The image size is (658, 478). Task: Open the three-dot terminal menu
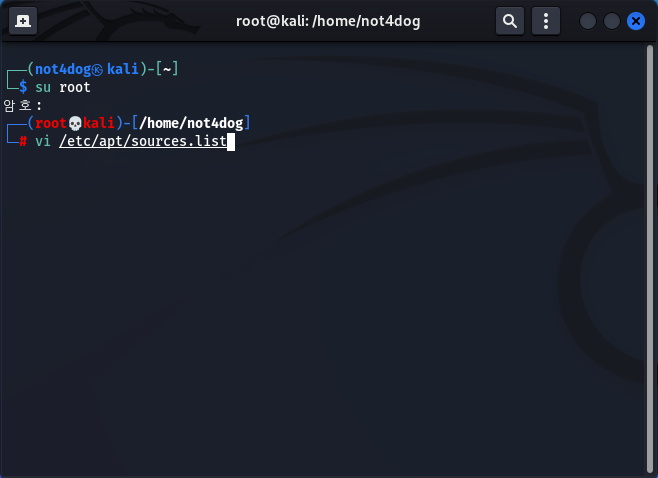coord(546,21)
